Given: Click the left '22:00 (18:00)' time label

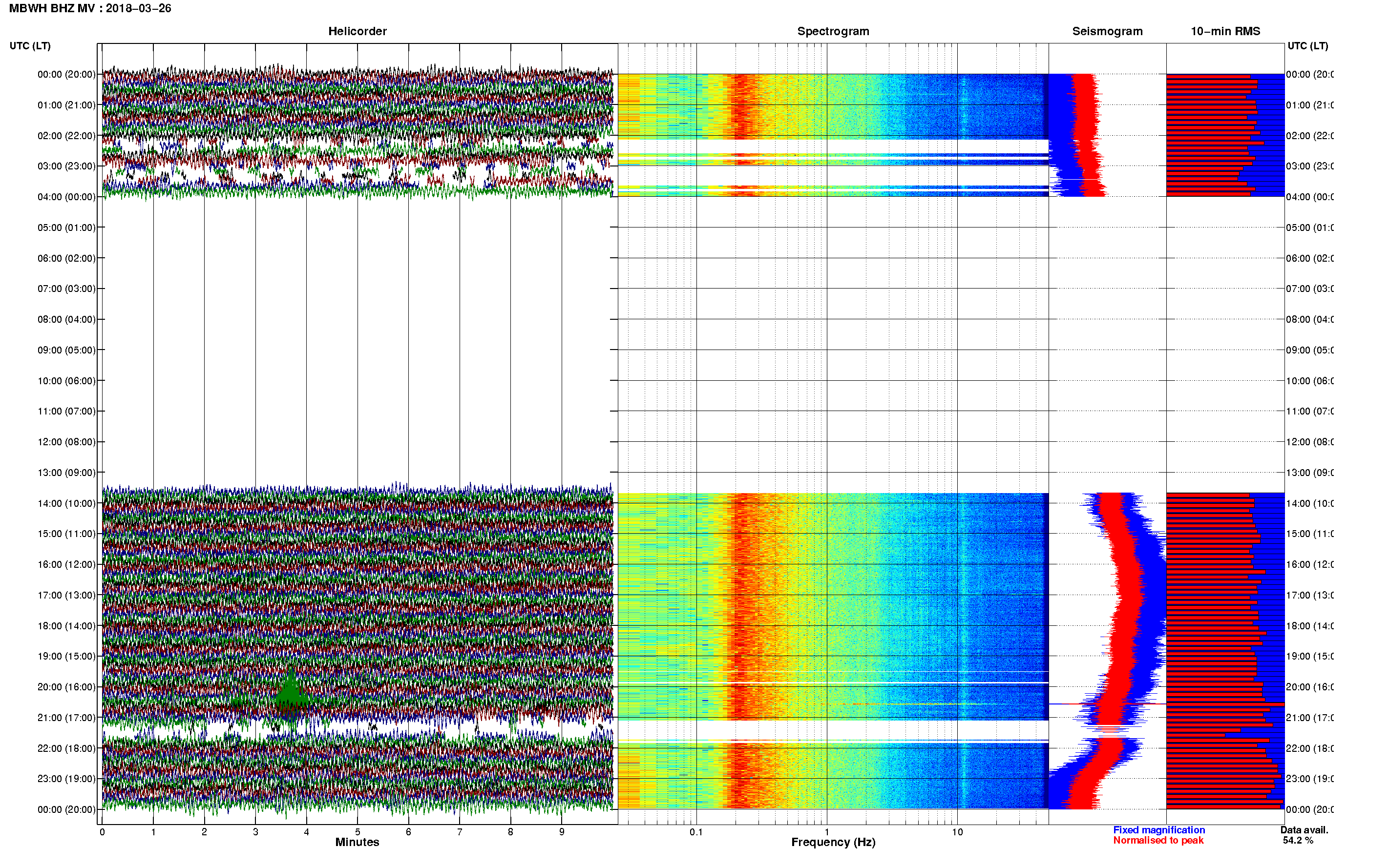Looking at the screenshot, I should pyautogui.click(x=66, y=748).
